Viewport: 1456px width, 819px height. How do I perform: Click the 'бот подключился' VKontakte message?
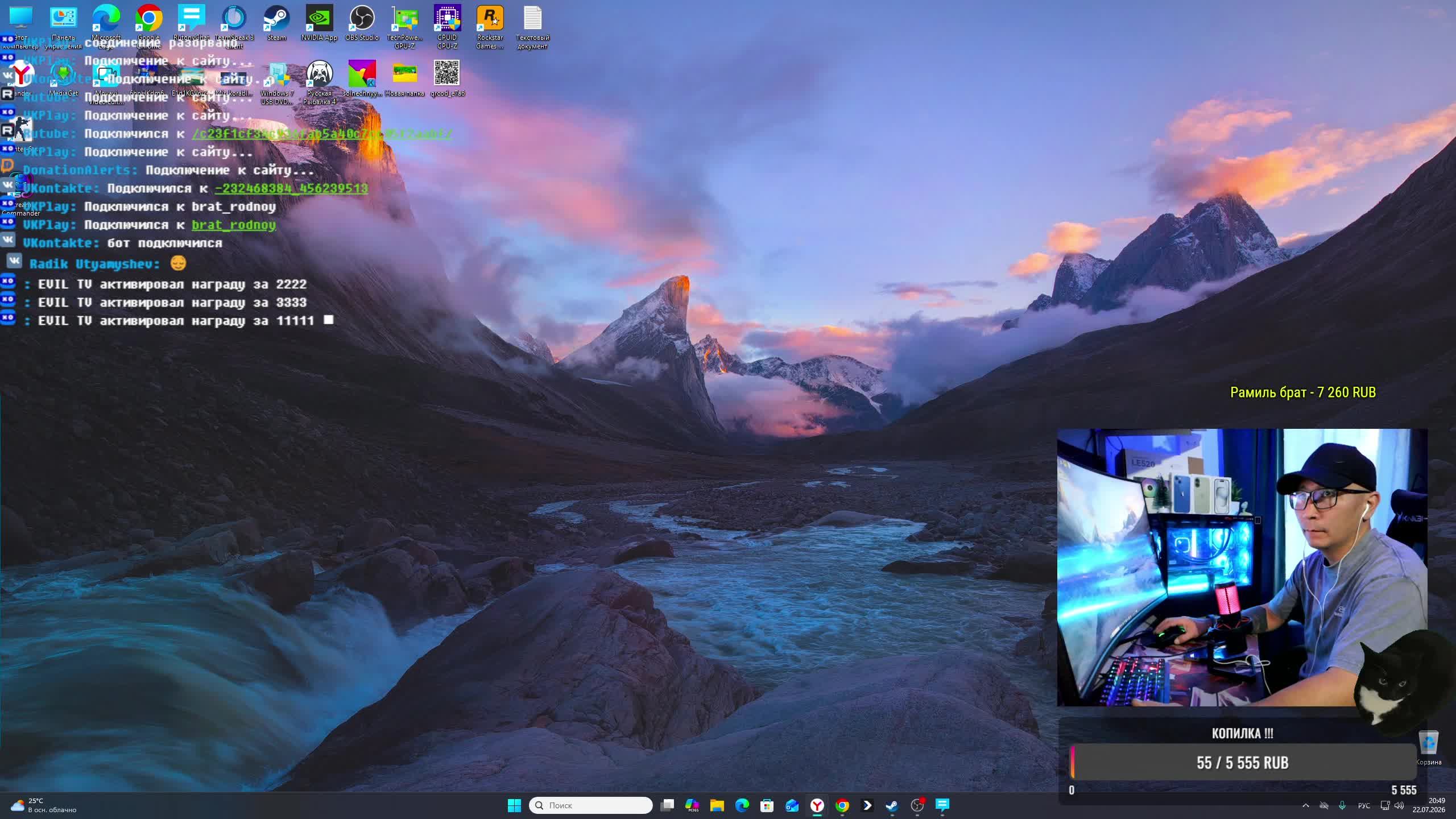[x=165, y=243]
